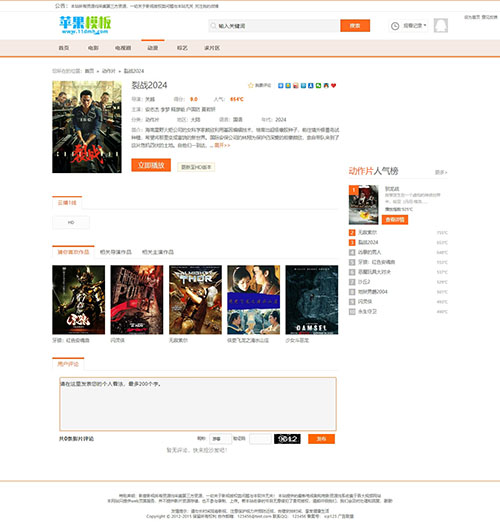The height and width of the screenshot is (524, 500).
Task: Click the first blue share icon
Action: coord(280,86)
